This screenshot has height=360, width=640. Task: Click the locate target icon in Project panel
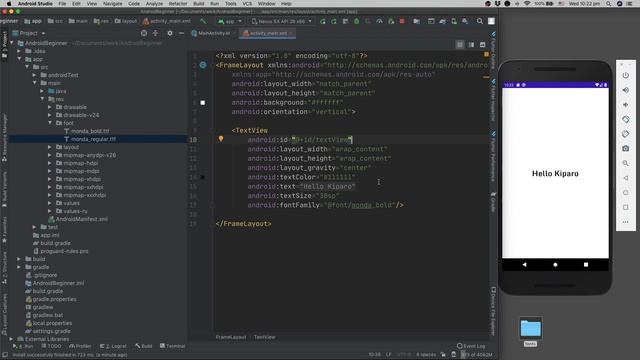pos(144,33)
